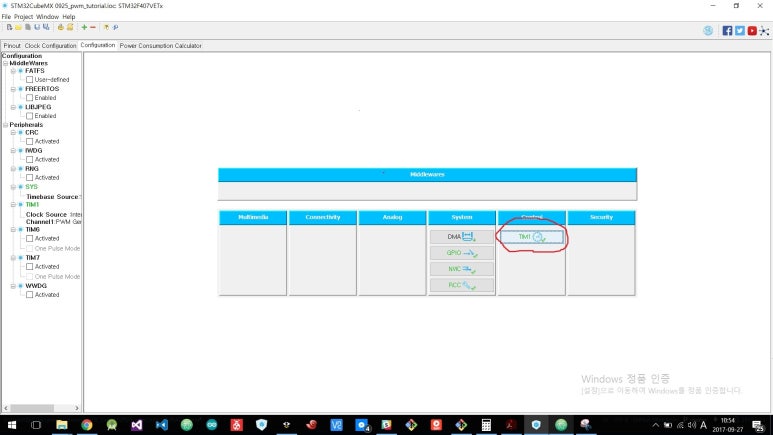Activate the WWDG checkbox
Viewport: 773px width, 435px height.
click(x=30, y=295)
